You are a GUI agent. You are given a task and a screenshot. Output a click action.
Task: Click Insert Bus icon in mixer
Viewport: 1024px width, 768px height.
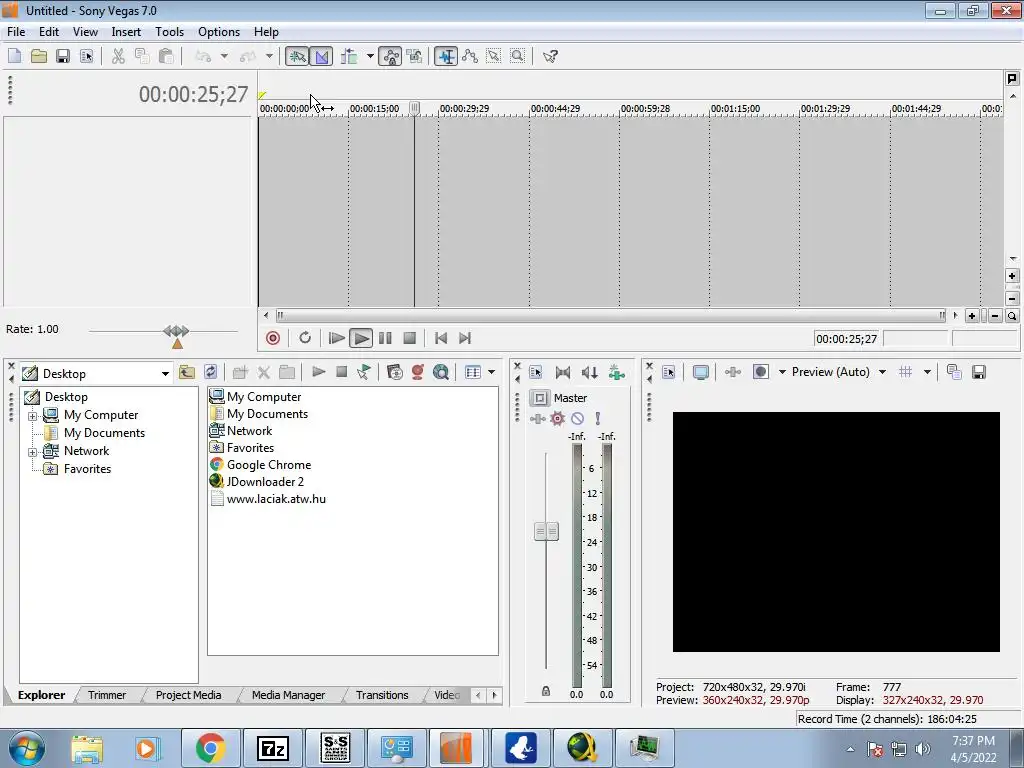point(616,372)
